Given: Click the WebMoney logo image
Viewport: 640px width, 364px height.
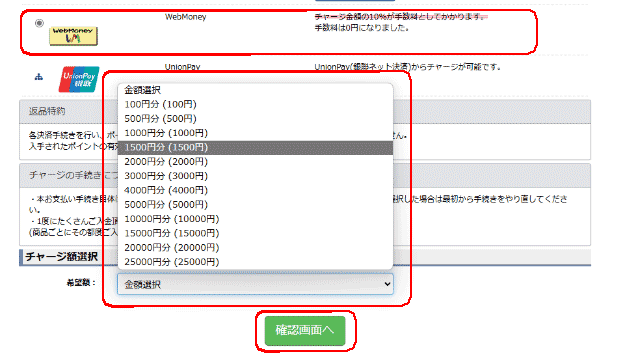Looking at the screenshot, I should click(73, 36).
